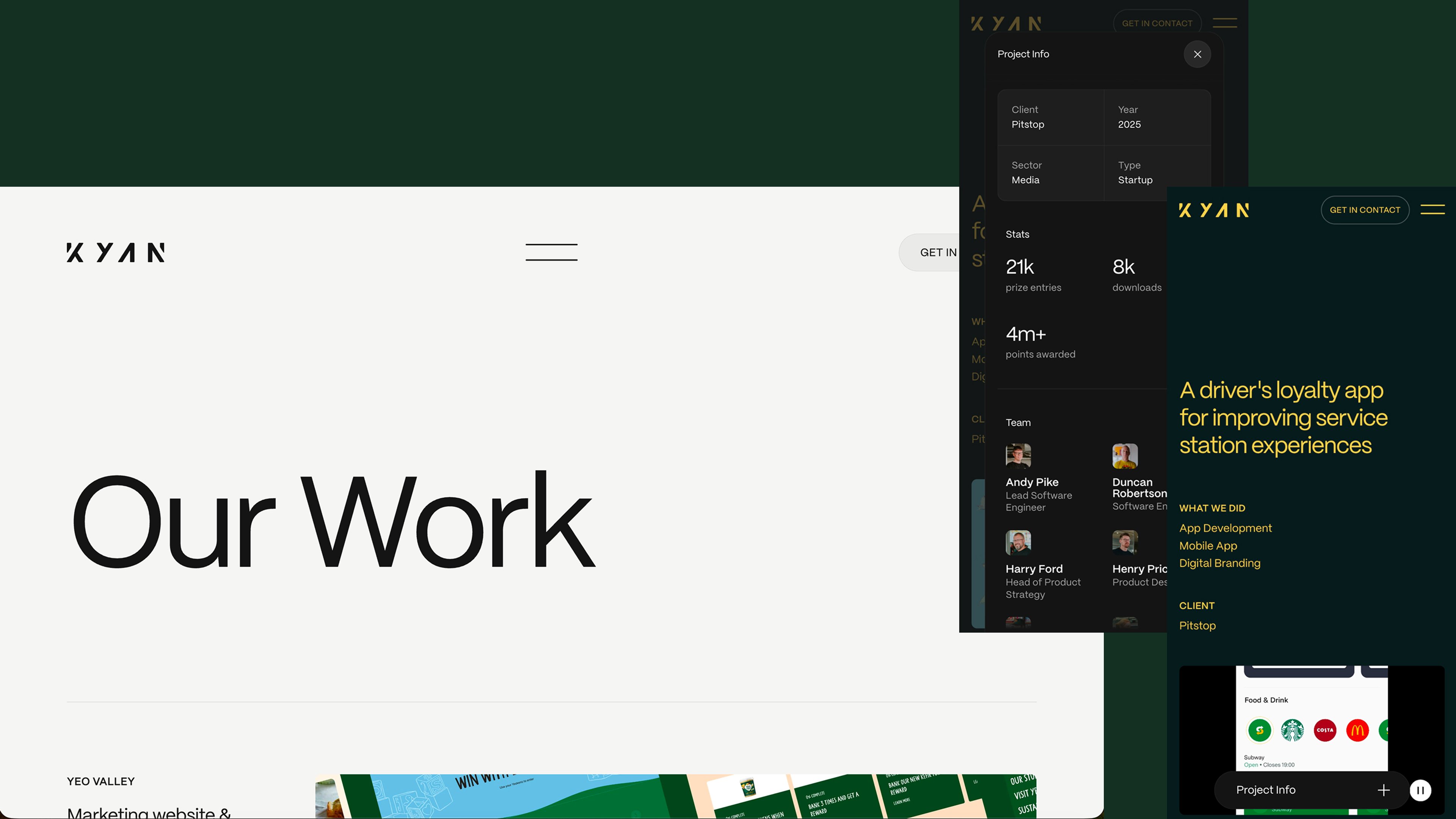The width and height of the screenshot is (1456, 819).
Task: Click the Project Info panel title
Action: 1023,54
